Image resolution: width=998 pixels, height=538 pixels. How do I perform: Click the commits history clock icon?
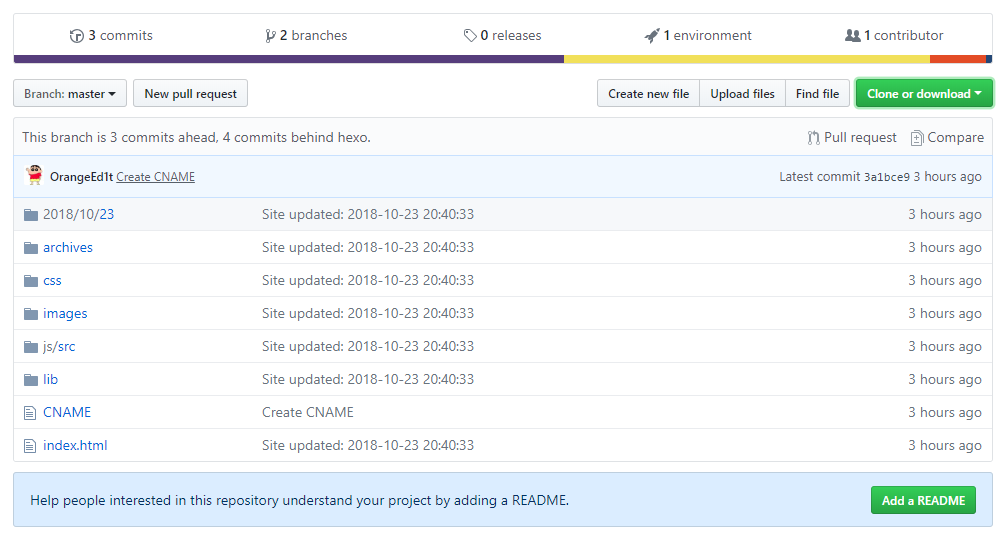click(x=77, y=36)
